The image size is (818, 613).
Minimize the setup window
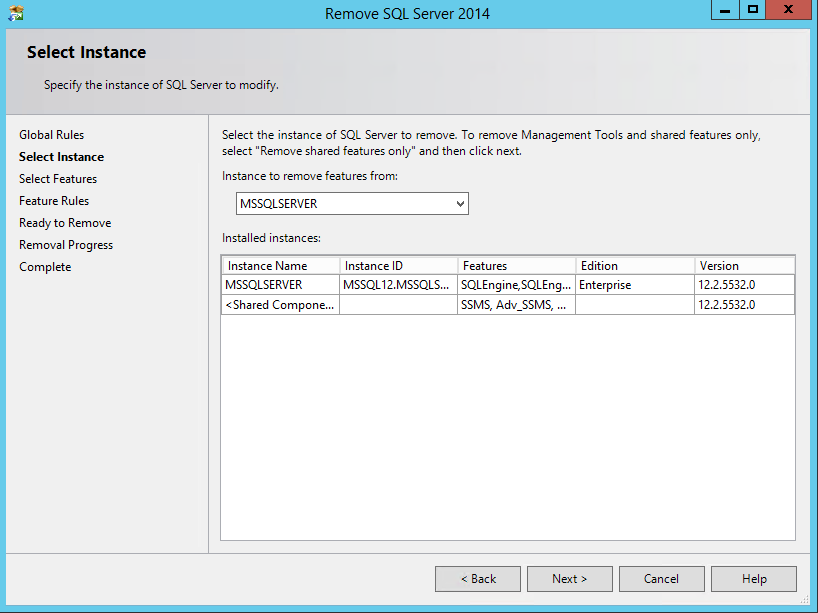[725, 10]
